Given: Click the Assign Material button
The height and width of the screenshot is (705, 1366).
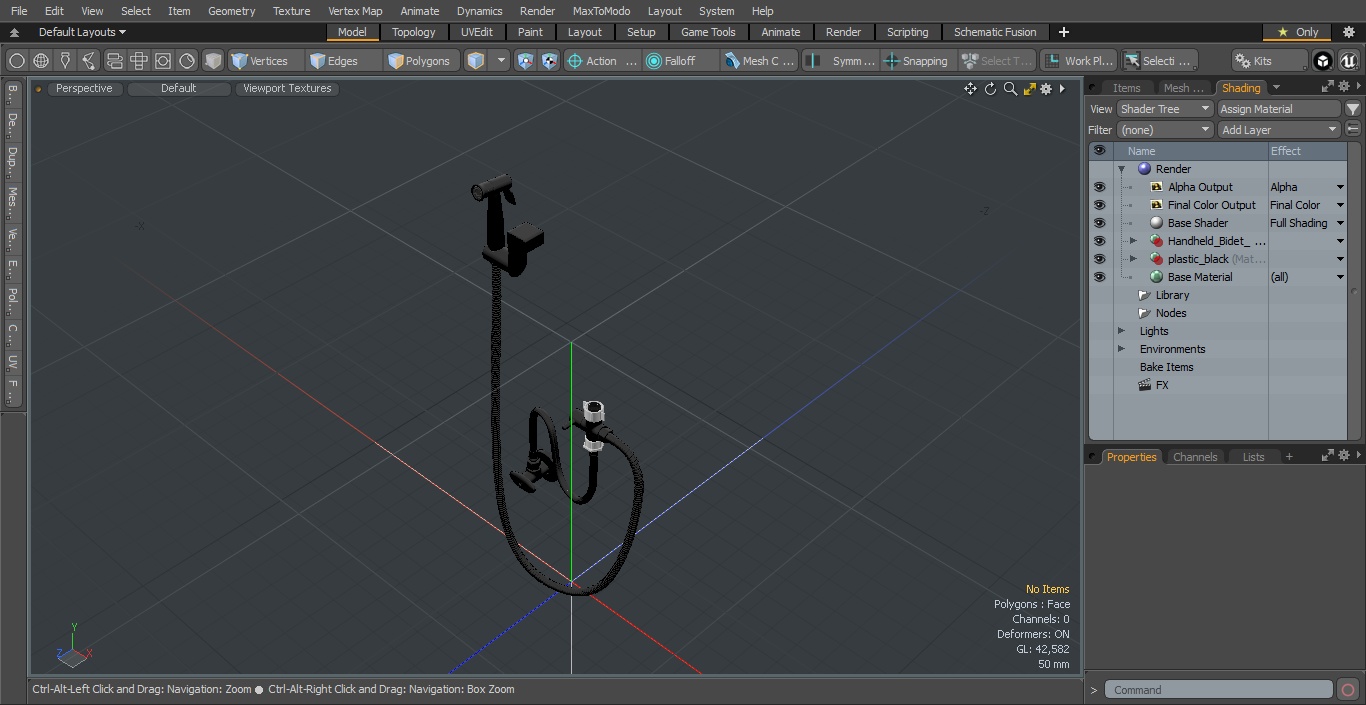Looking at the screenshot, I should click(x=1279, y=109).
